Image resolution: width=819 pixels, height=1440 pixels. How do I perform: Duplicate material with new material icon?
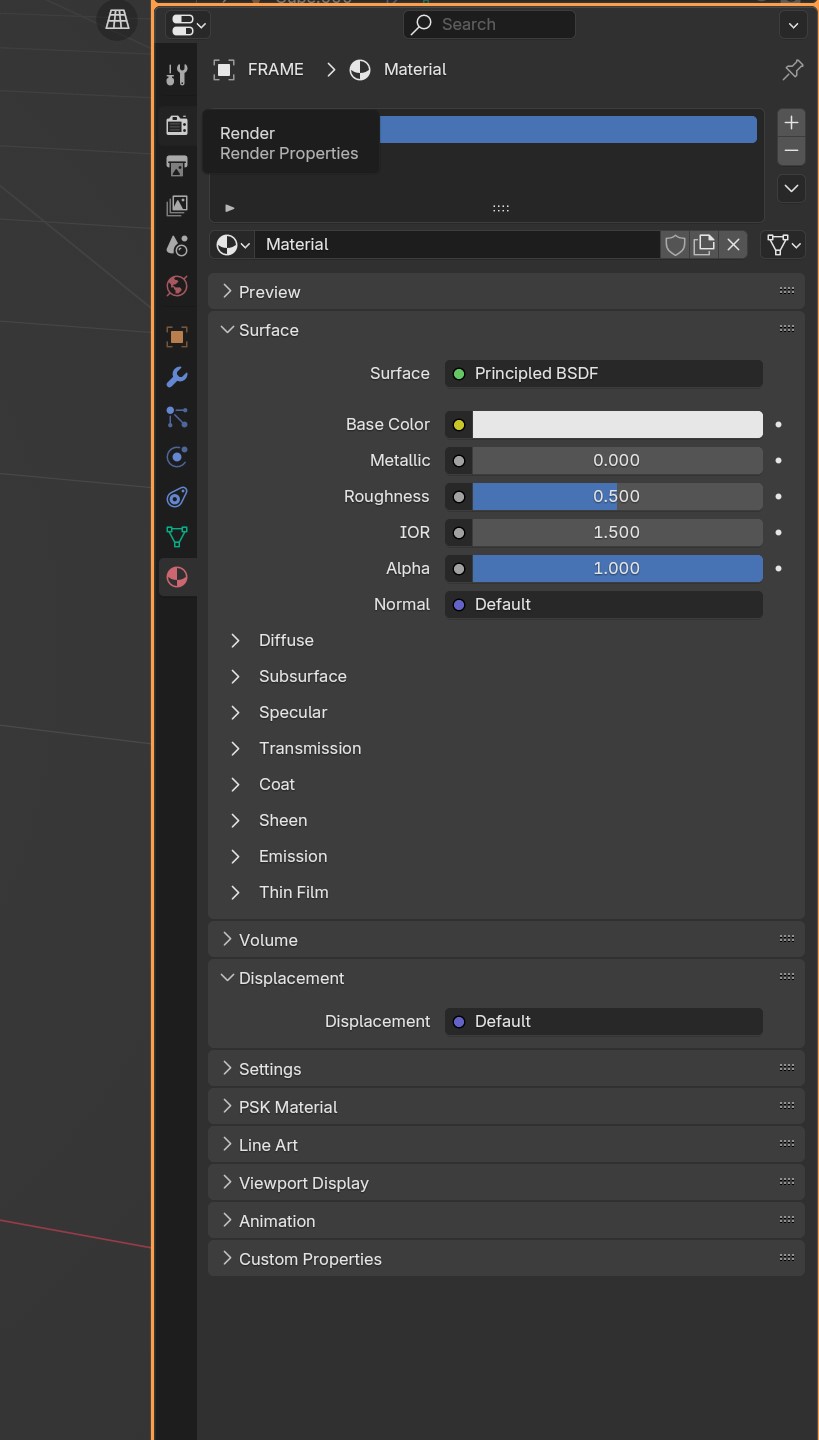coord(704,244)
